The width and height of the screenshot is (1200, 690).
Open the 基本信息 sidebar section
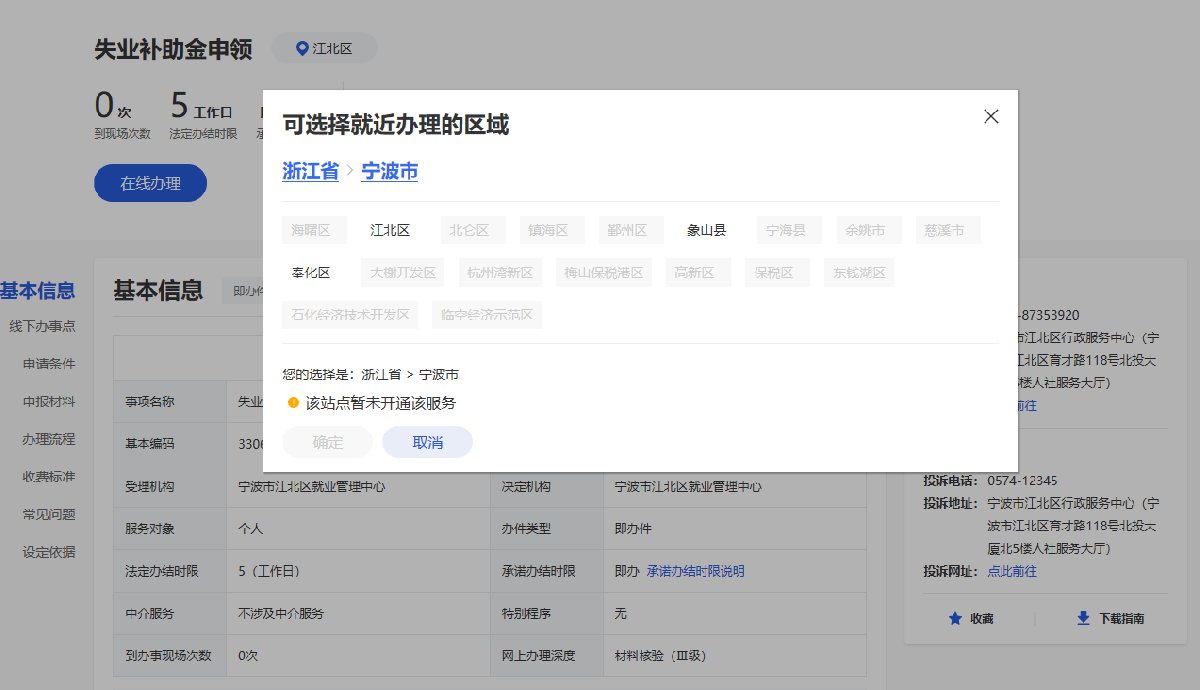coord(37,291)
